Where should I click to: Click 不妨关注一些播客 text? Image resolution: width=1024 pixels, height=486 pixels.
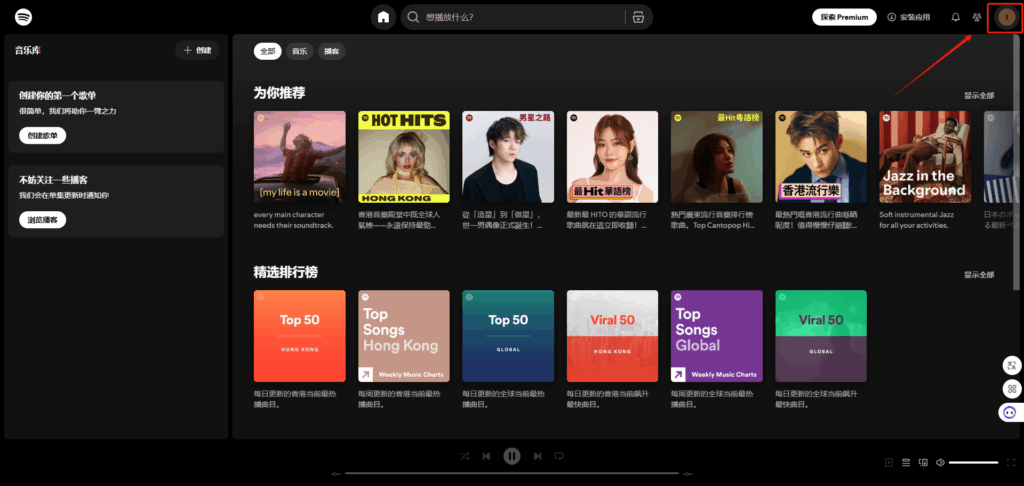[53, 180]
